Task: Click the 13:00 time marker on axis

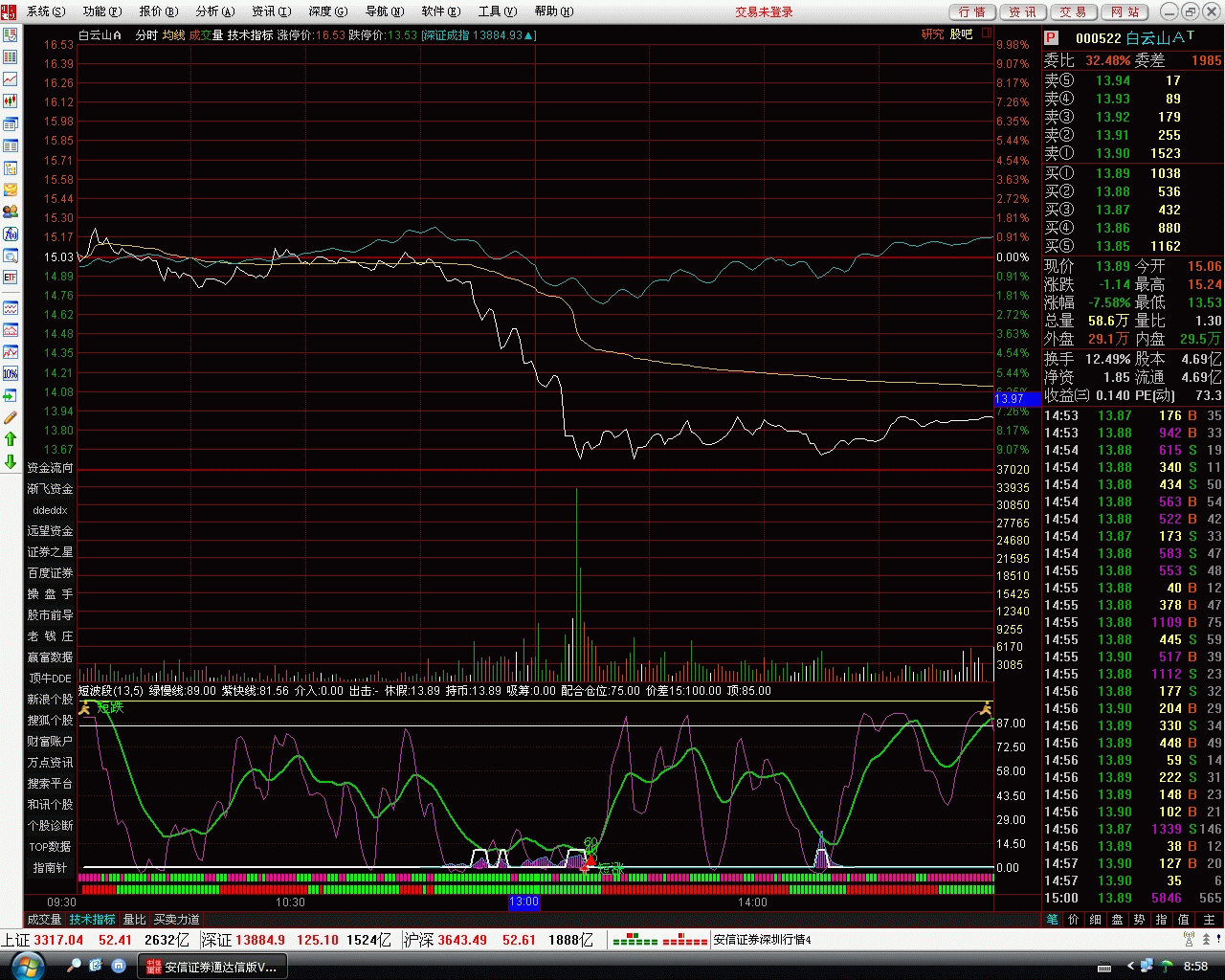Action: (523, 902)
